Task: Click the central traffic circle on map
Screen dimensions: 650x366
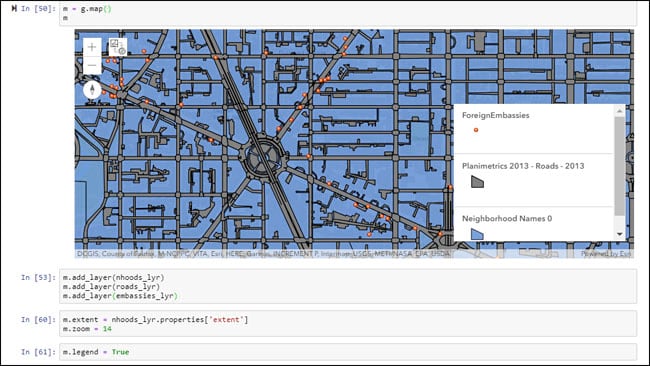Action: click(262, 157)
